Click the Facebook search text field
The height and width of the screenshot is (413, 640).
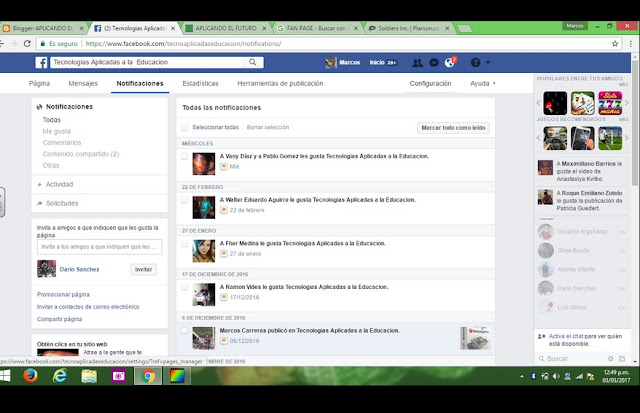click(149, 62)
